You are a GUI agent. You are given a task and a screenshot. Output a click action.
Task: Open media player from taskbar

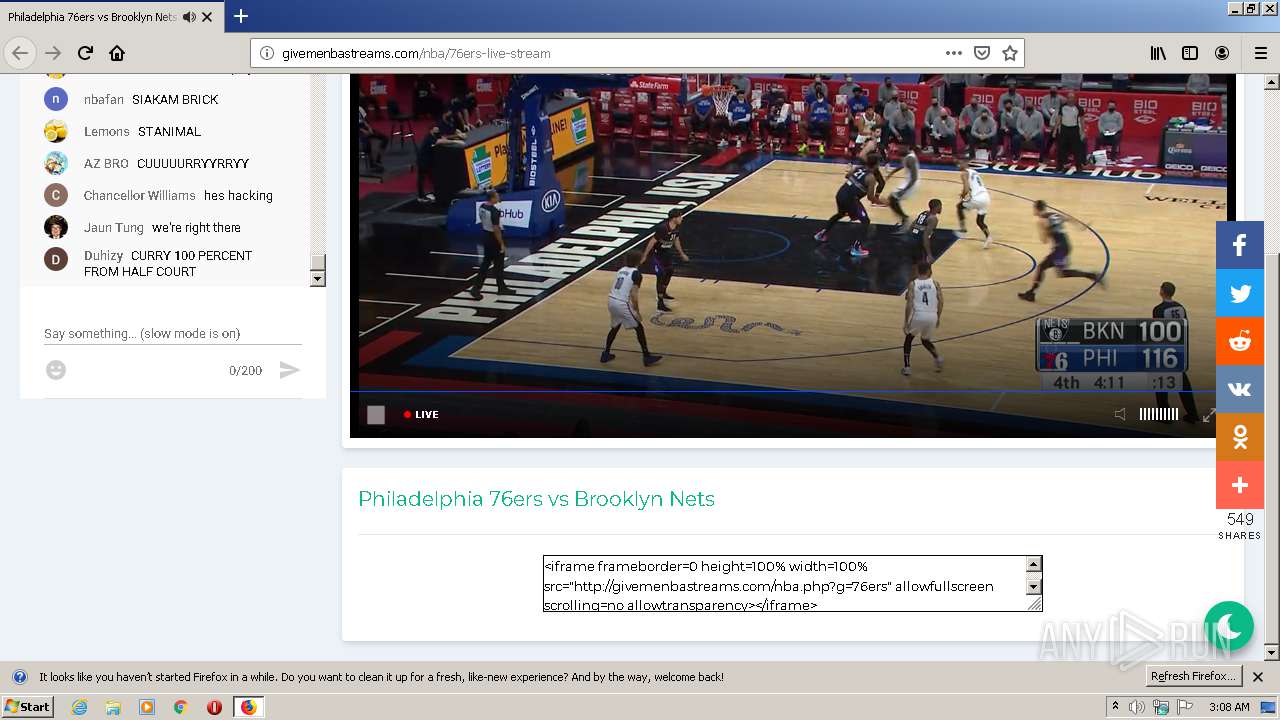click(x=147, y=707)
